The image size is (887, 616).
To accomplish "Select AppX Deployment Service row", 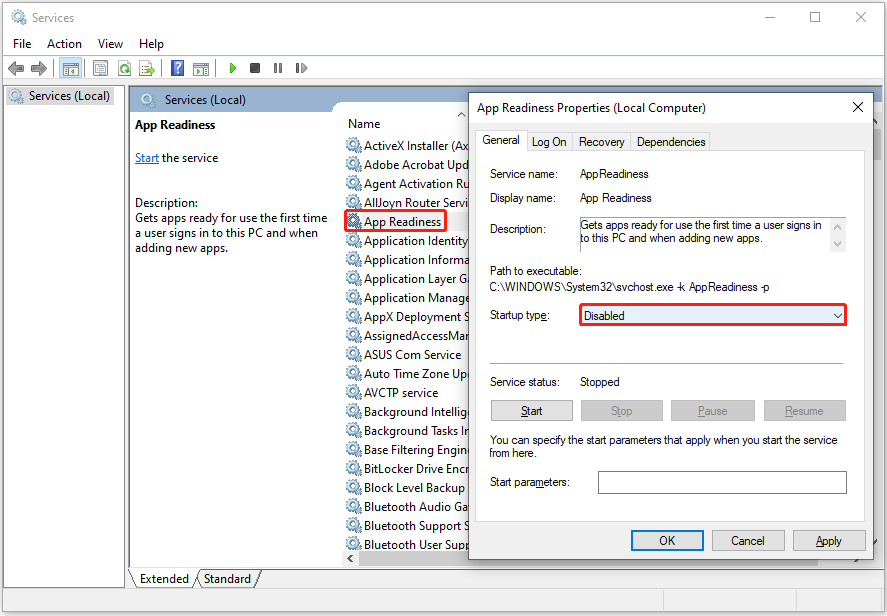I will coord(407,317).
